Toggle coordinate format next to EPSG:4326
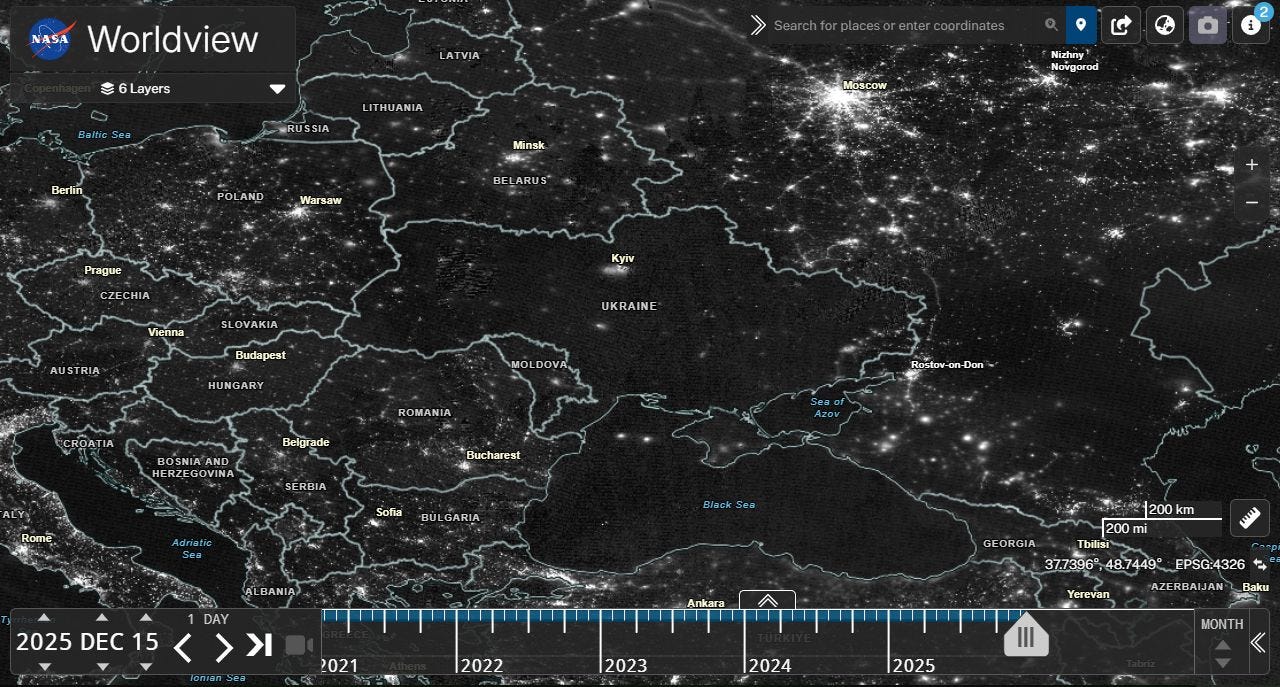Viewport: 1280px width, 687px height. [x=1258, y=565]
